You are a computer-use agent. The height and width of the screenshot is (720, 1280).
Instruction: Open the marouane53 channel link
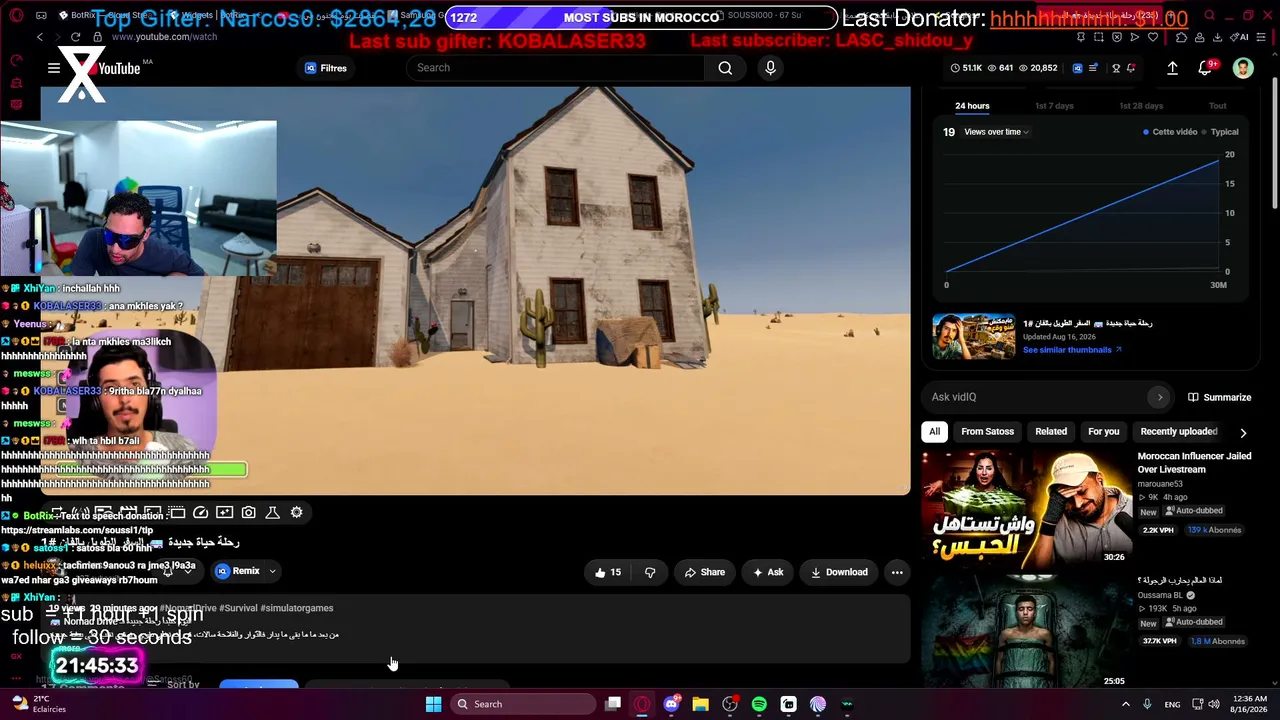tap(1160, 484)
